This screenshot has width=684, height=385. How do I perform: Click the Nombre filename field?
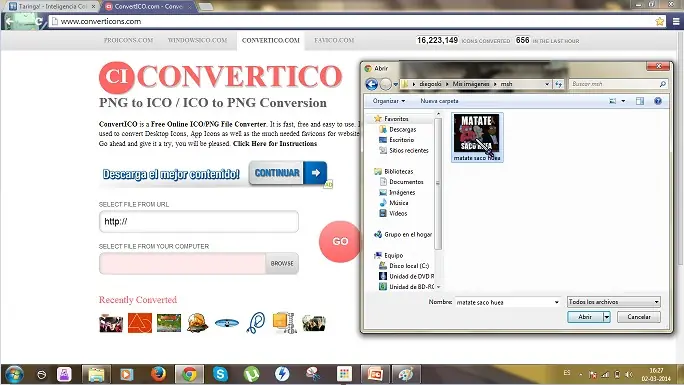(x=504, y=302)
